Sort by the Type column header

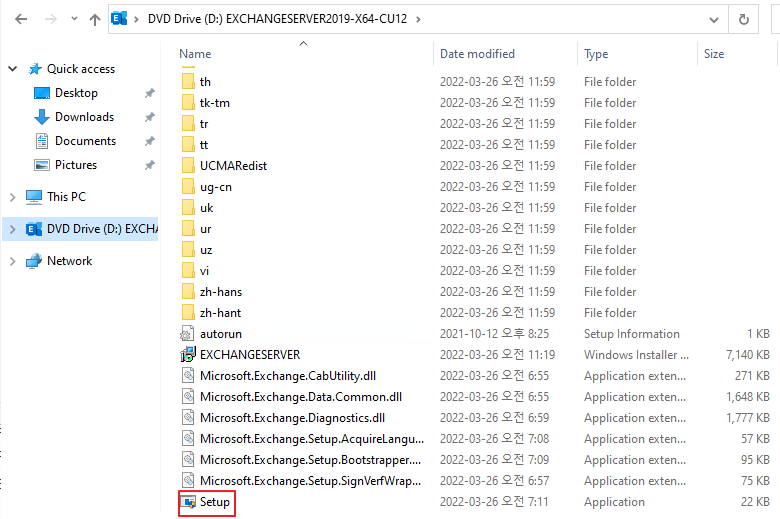point(596,54)
